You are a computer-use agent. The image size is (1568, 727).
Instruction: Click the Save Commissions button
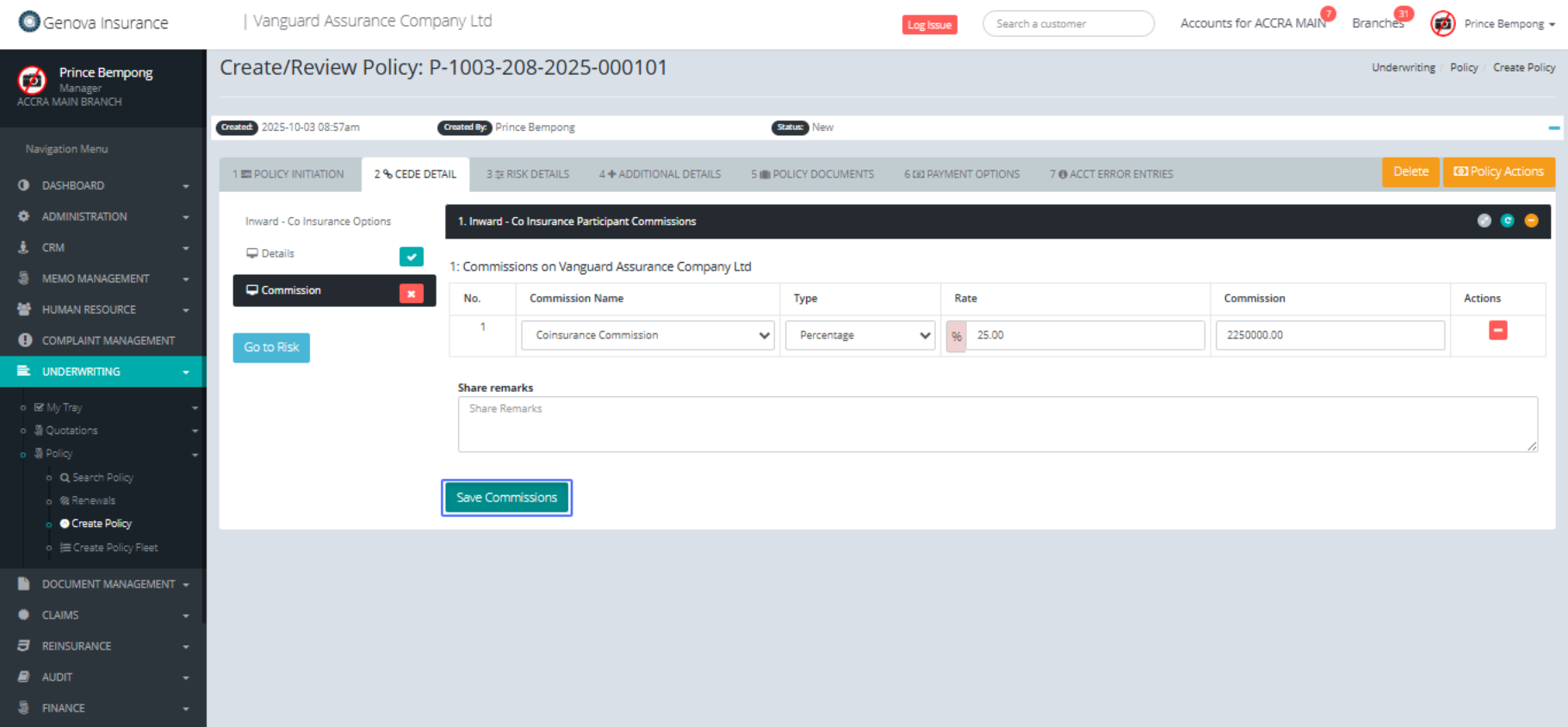pos(506,498)
